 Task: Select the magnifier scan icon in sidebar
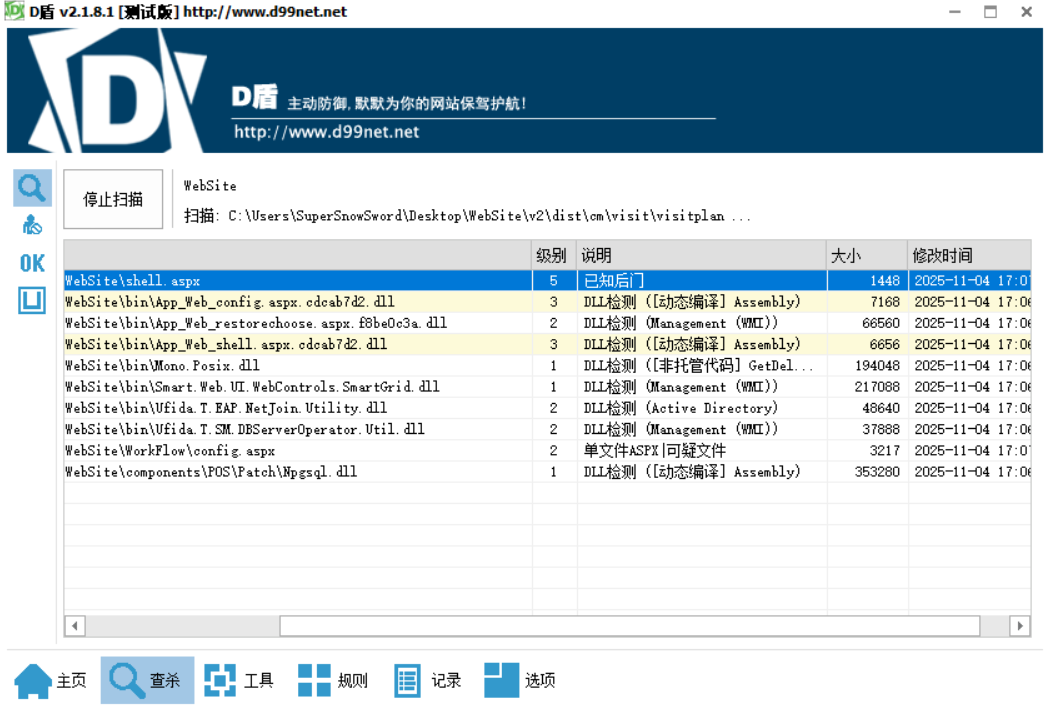coord(32,188)
